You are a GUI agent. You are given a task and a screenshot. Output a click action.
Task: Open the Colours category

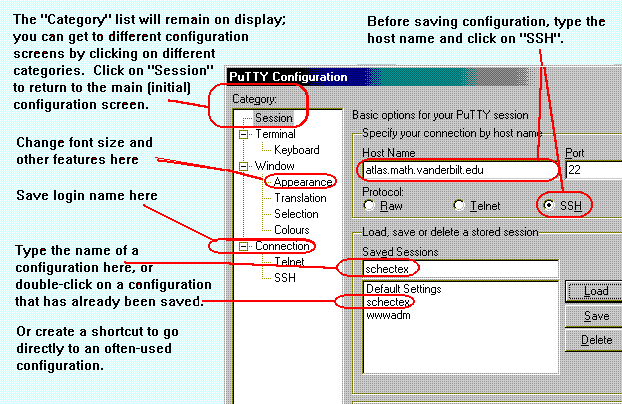tap(292, 230)
